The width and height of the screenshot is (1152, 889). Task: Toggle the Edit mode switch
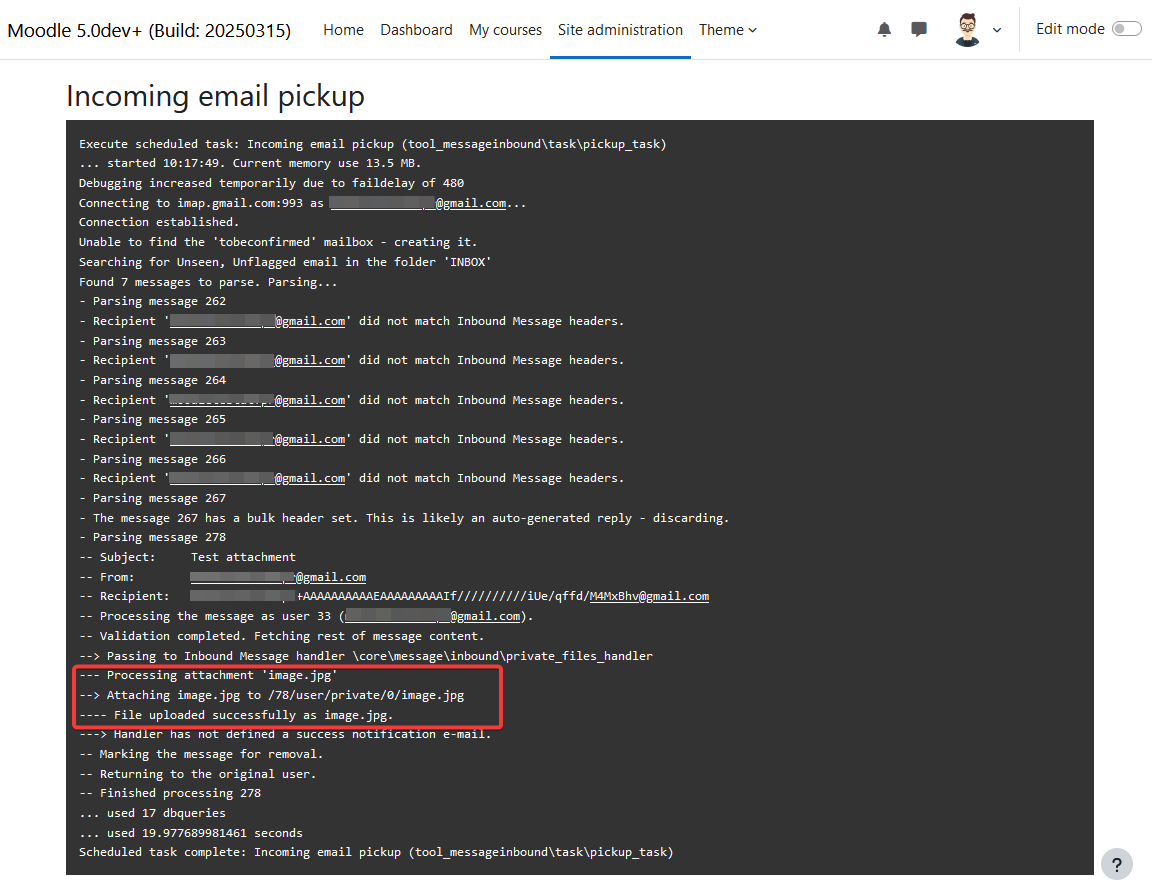pos(1126,29)
